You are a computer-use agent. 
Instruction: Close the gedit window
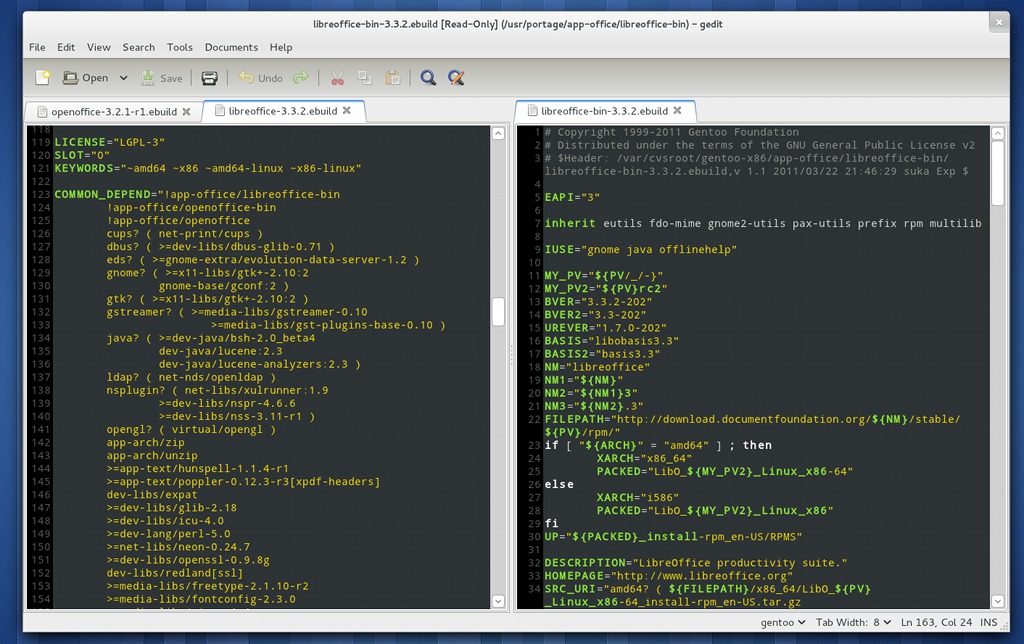point(999,22)
